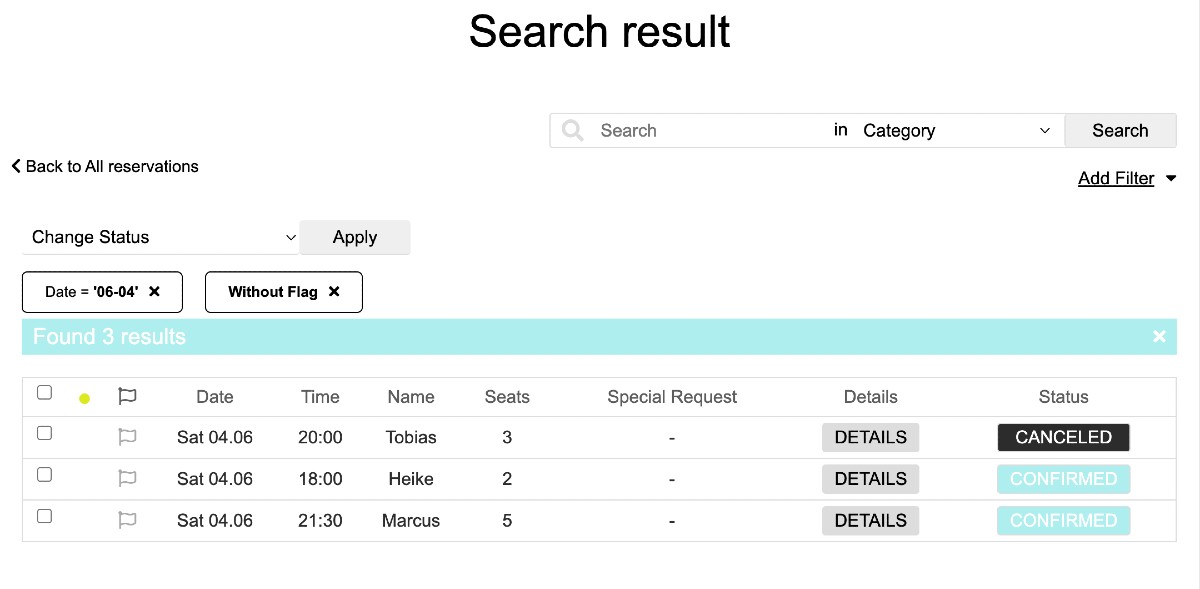Click the yellow dot in table header
Screen dimensions: 1200x589
84,398
